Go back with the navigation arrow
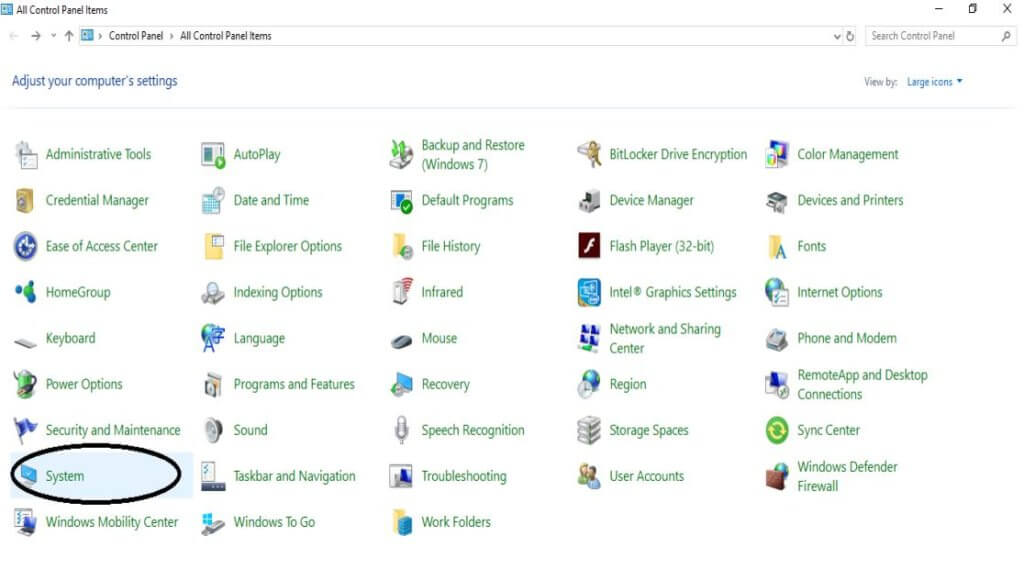The height and width of the screenshot is (570, 1024). tap(14, 36)
